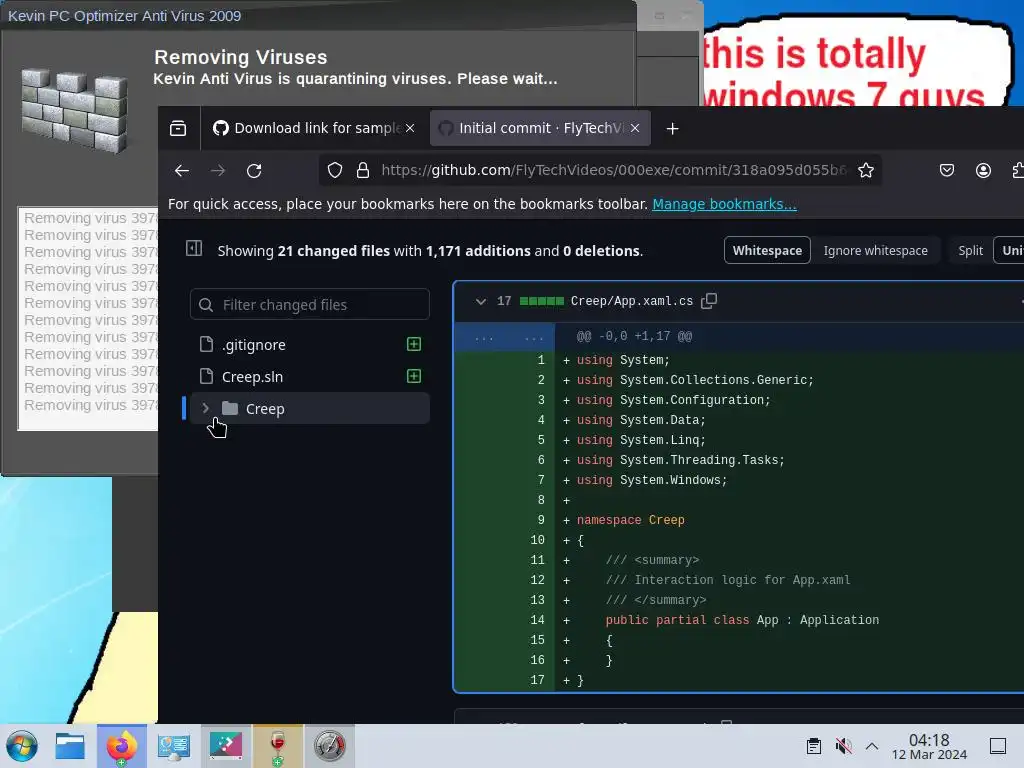Screen dimensions: 1024x768
Task: Click the added badge beside .gitignore
Action: coord(414,344)
